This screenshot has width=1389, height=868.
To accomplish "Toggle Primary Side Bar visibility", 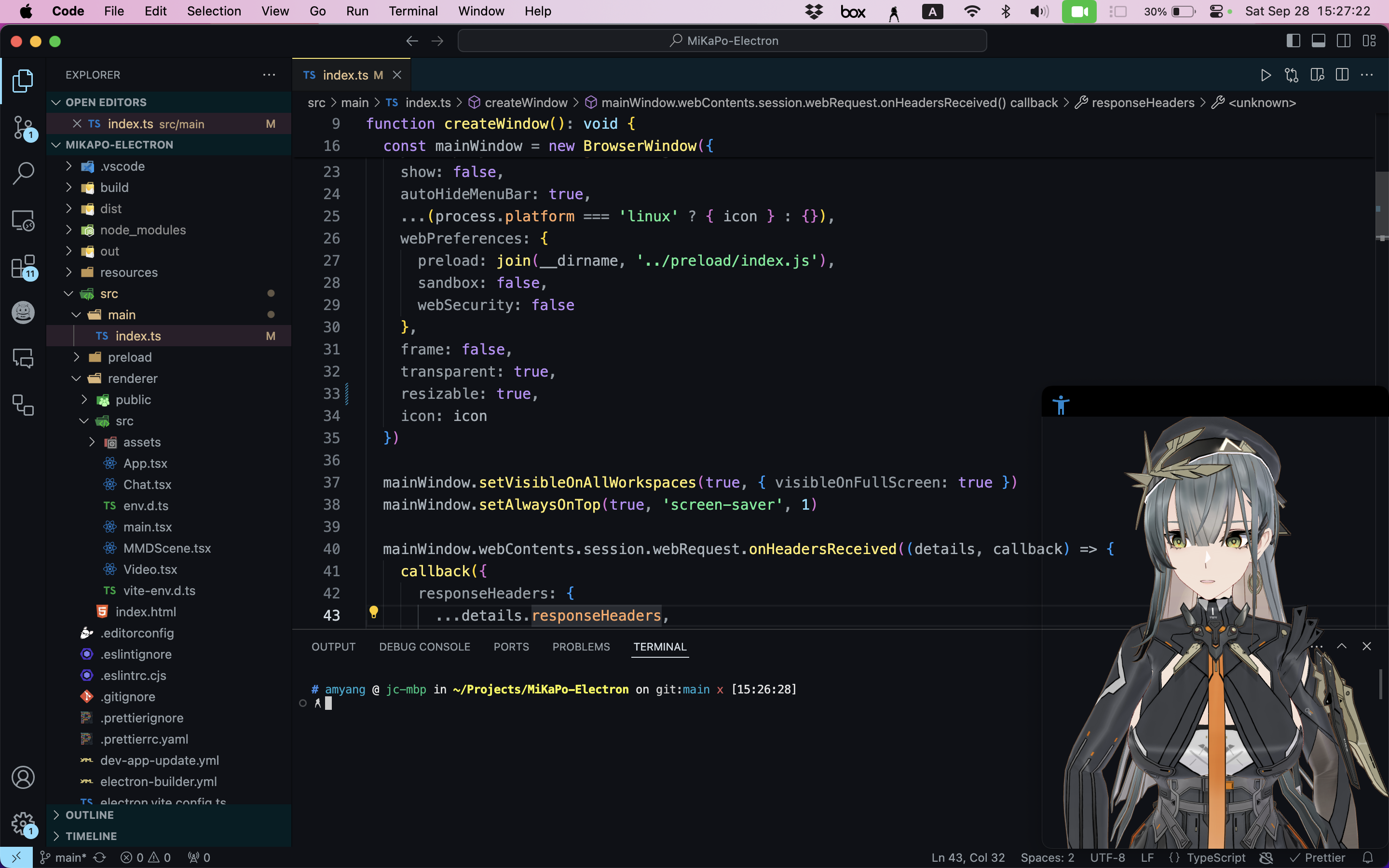I will [1293, 41].
